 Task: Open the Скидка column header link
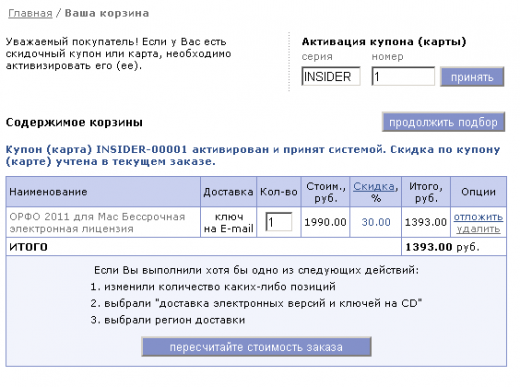click(x=374, y=186)
